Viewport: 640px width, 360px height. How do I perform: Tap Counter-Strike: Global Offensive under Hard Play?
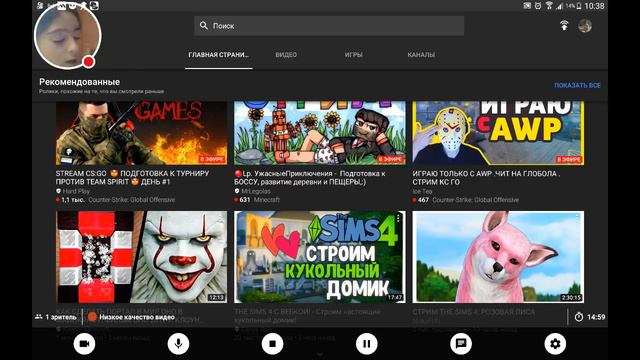click(131, 200)
